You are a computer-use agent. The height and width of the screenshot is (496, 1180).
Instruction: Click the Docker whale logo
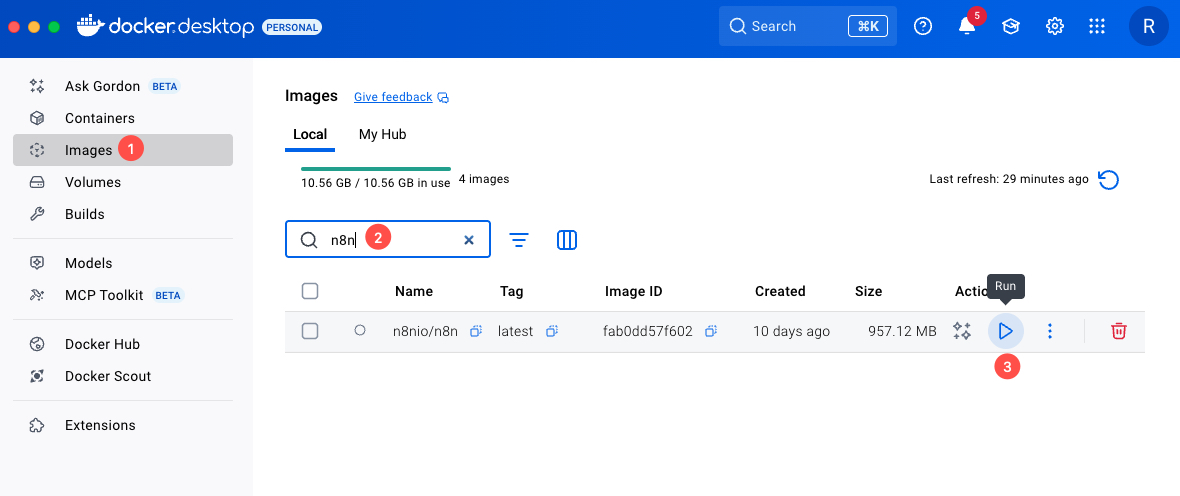[90, 26]
